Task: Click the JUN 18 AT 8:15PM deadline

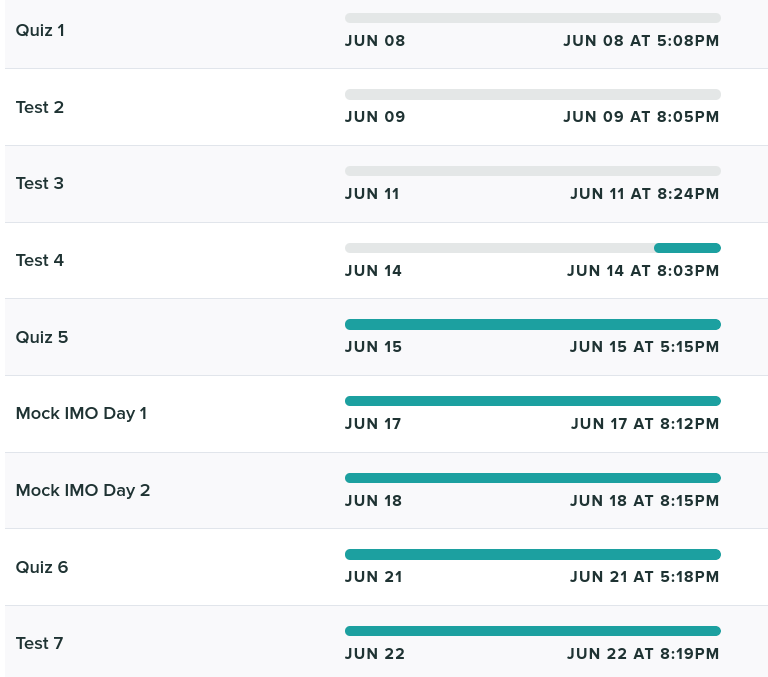Action: [644, 501]
